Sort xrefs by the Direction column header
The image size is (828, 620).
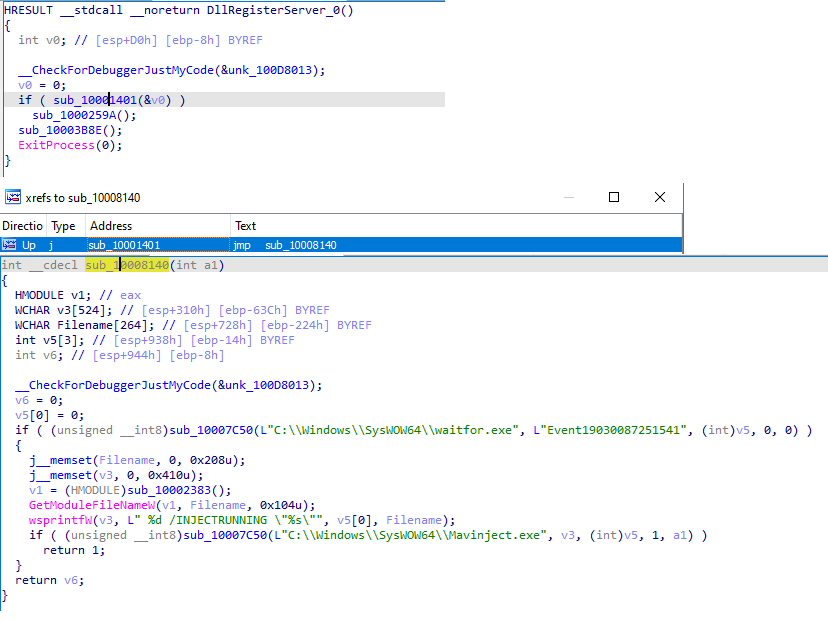tap(23, 226)
